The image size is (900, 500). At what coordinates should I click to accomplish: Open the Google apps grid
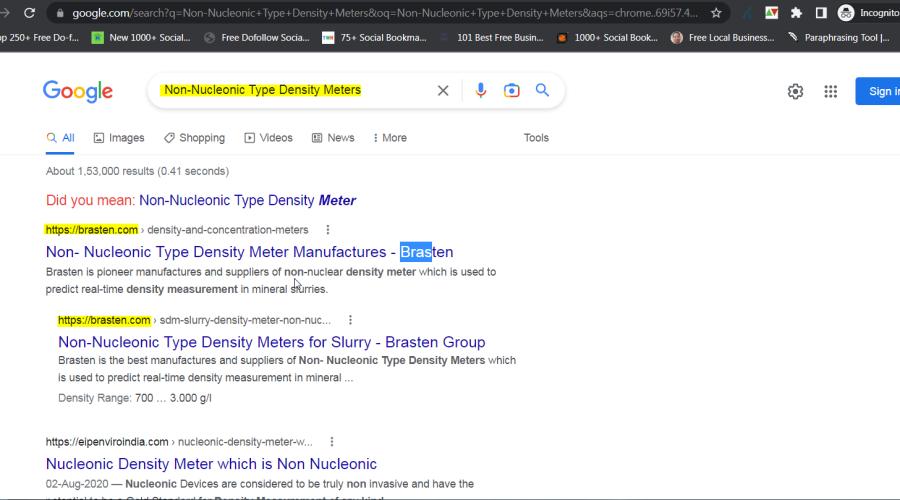[830, 92]
